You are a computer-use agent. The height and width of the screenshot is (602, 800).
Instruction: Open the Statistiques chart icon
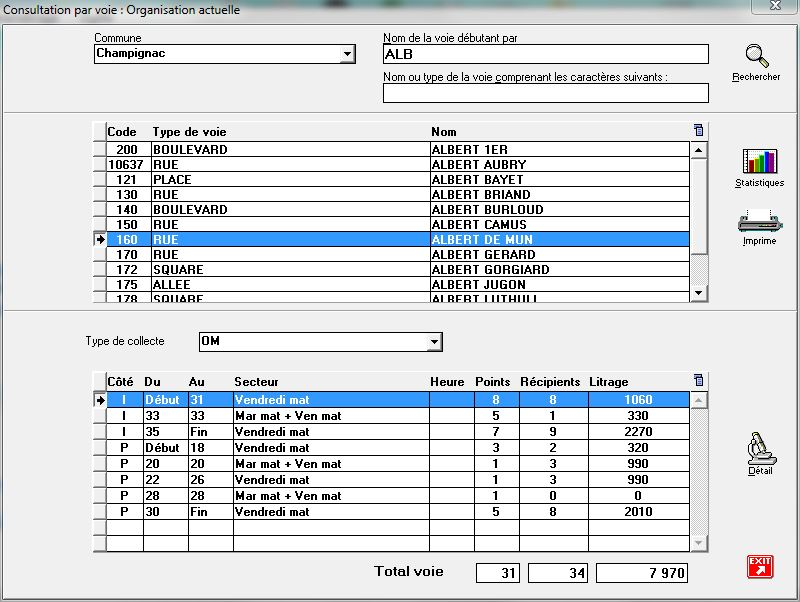pos(759,162)
